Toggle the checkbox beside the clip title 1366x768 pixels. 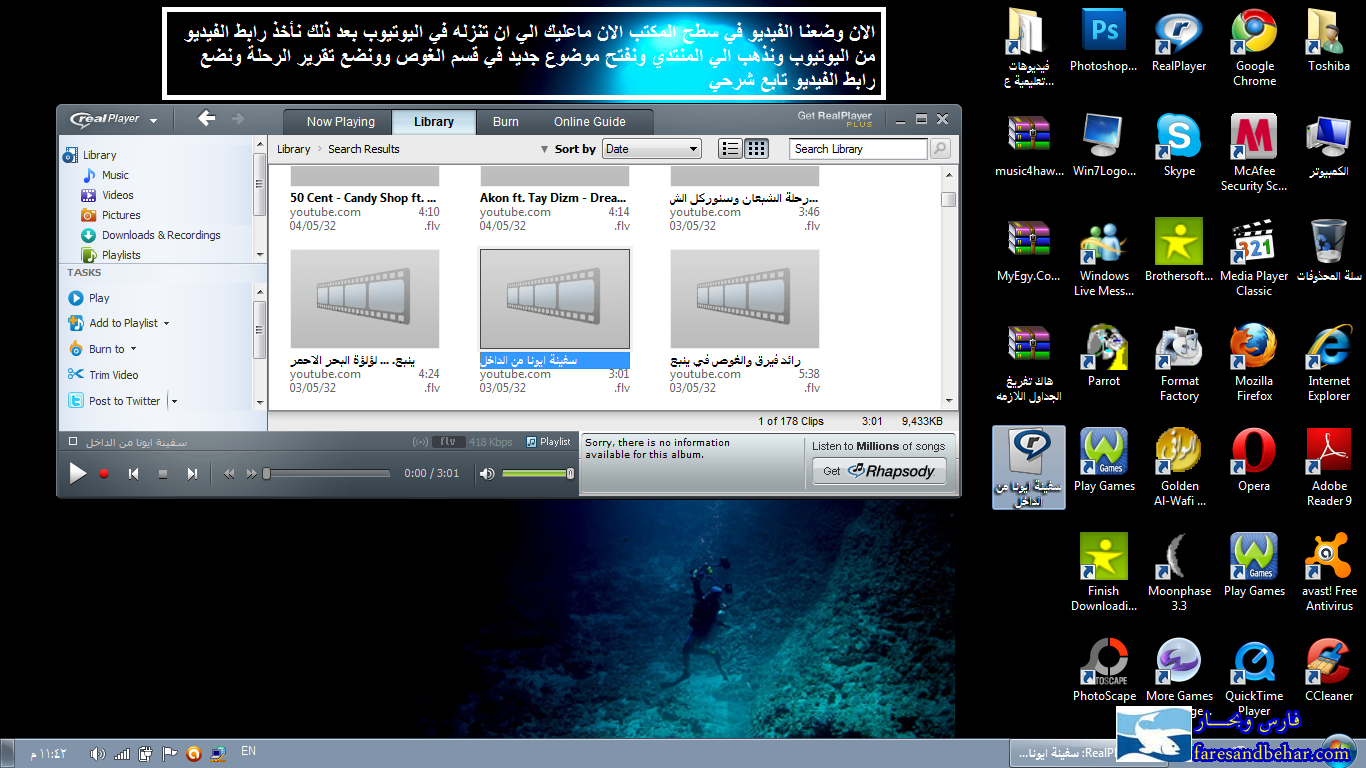73,442
